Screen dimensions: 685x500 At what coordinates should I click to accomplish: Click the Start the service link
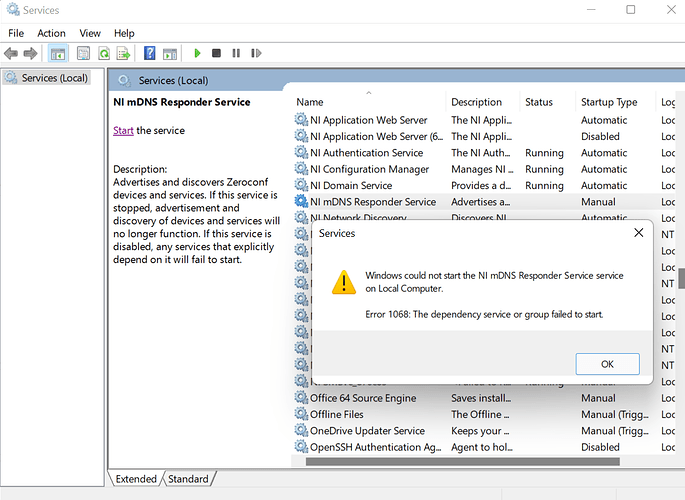(123, 131)
